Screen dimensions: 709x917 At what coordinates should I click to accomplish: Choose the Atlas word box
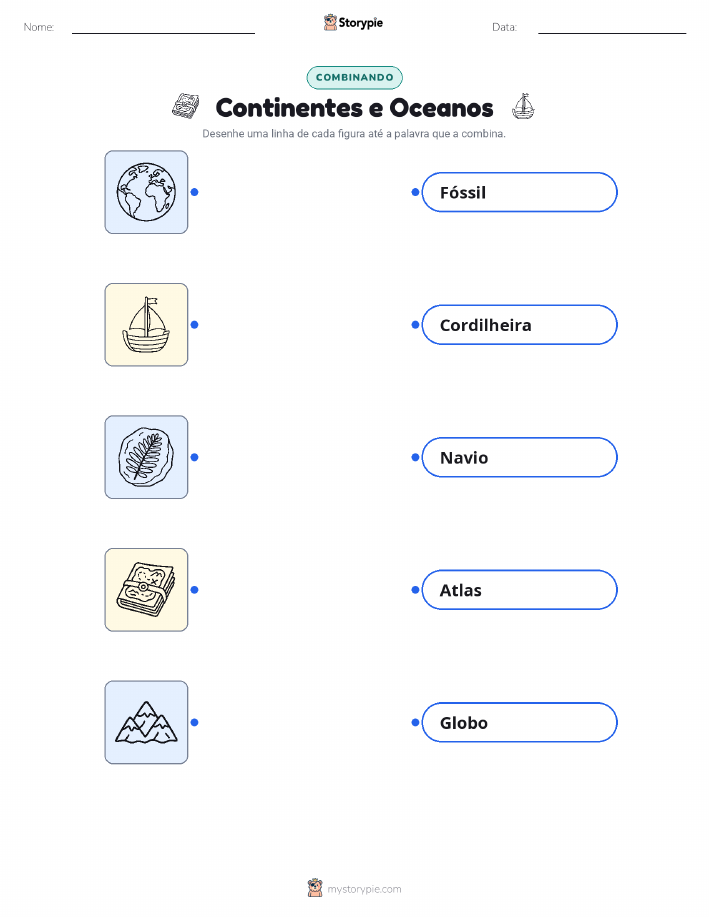pyautogui.click(x=519, y=590)
